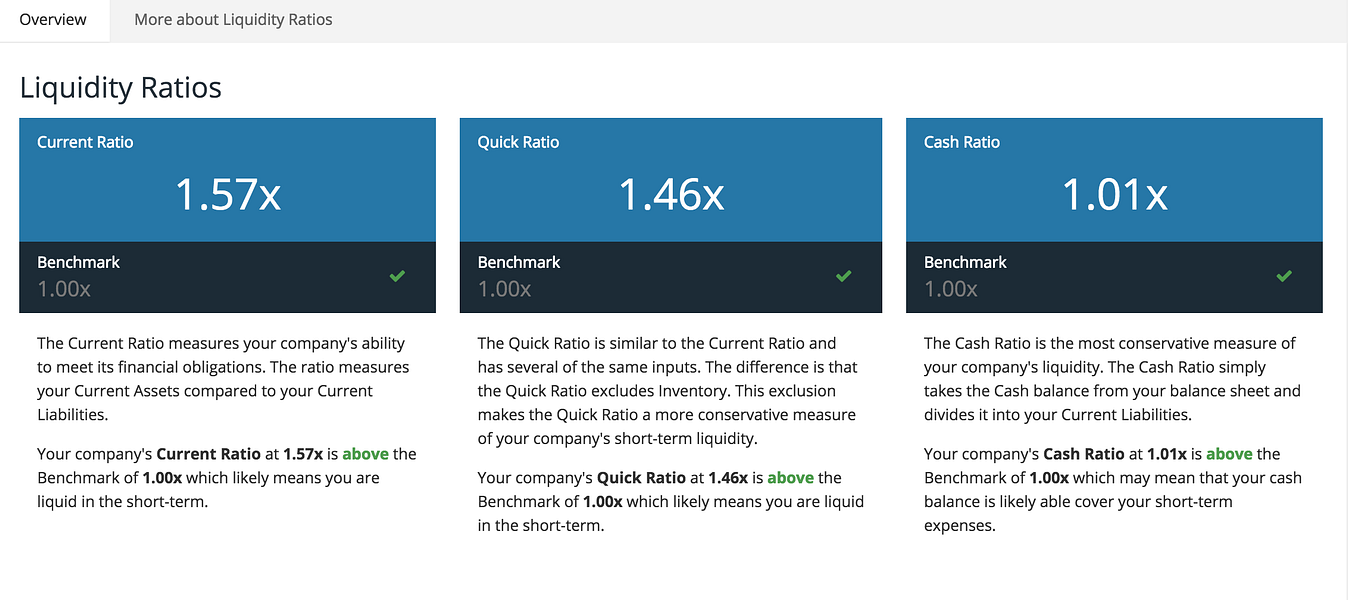Click the 1.46x Quick Ratio value
Screen dimensions: 1348x600
tap(671, 194)
